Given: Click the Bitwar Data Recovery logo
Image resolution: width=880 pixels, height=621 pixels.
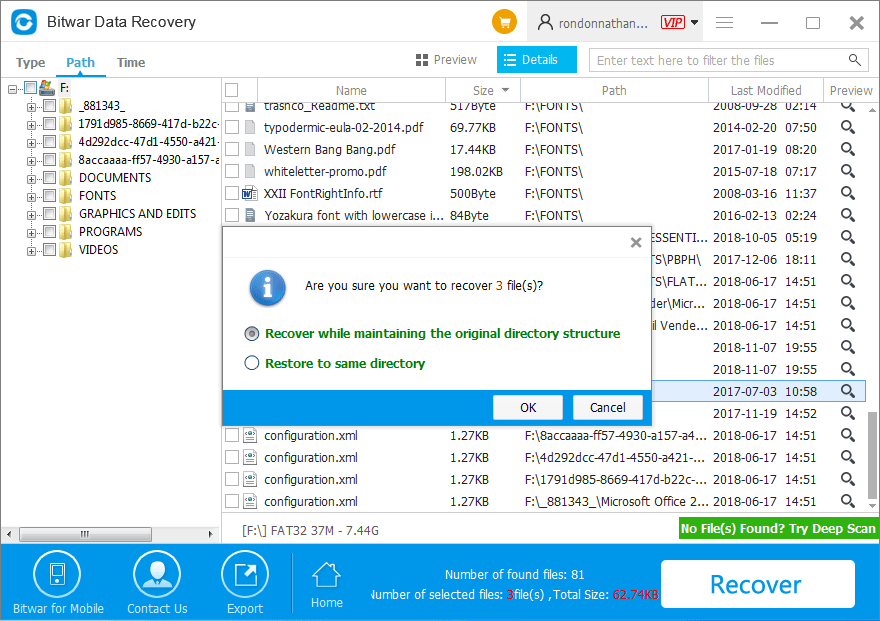Looking at the screenshot, I should 24,22.
